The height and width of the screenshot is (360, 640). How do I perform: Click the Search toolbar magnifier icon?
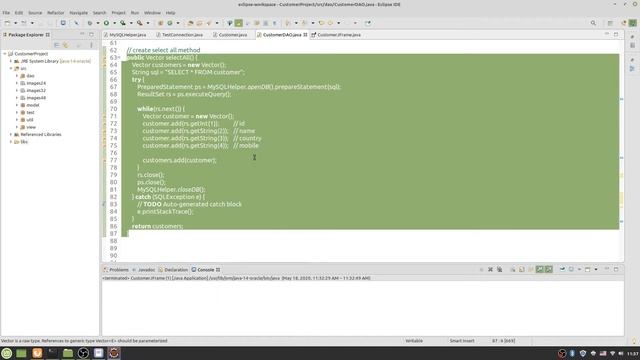tap(593, 23)
